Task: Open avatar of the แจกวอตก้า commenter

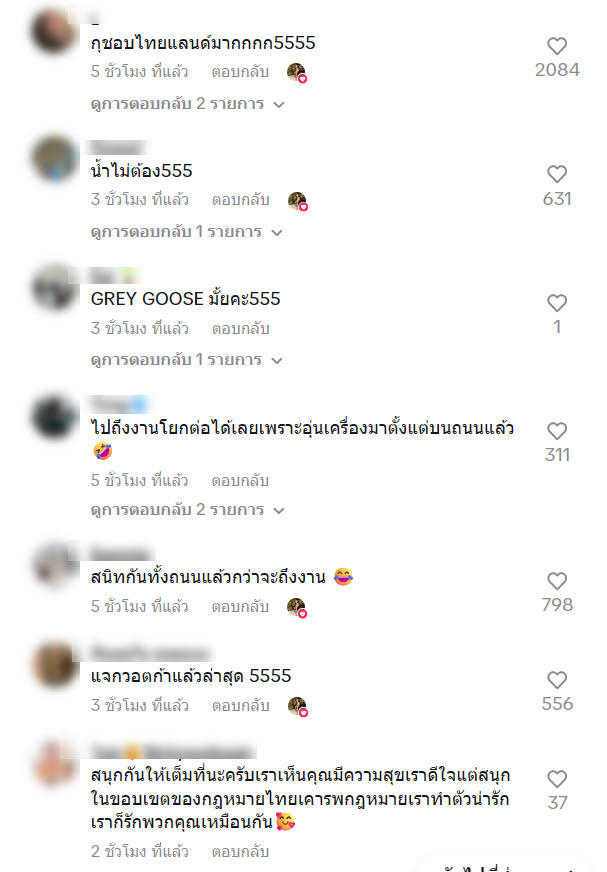Action: [x=54, y=665]
